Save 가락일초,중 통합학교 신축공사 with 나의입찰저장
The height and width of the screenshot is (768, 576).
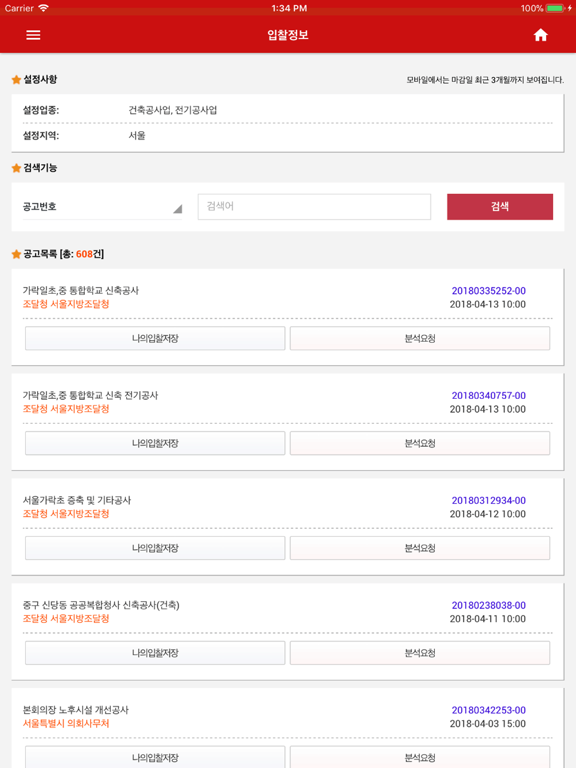(x=155, y=338)
